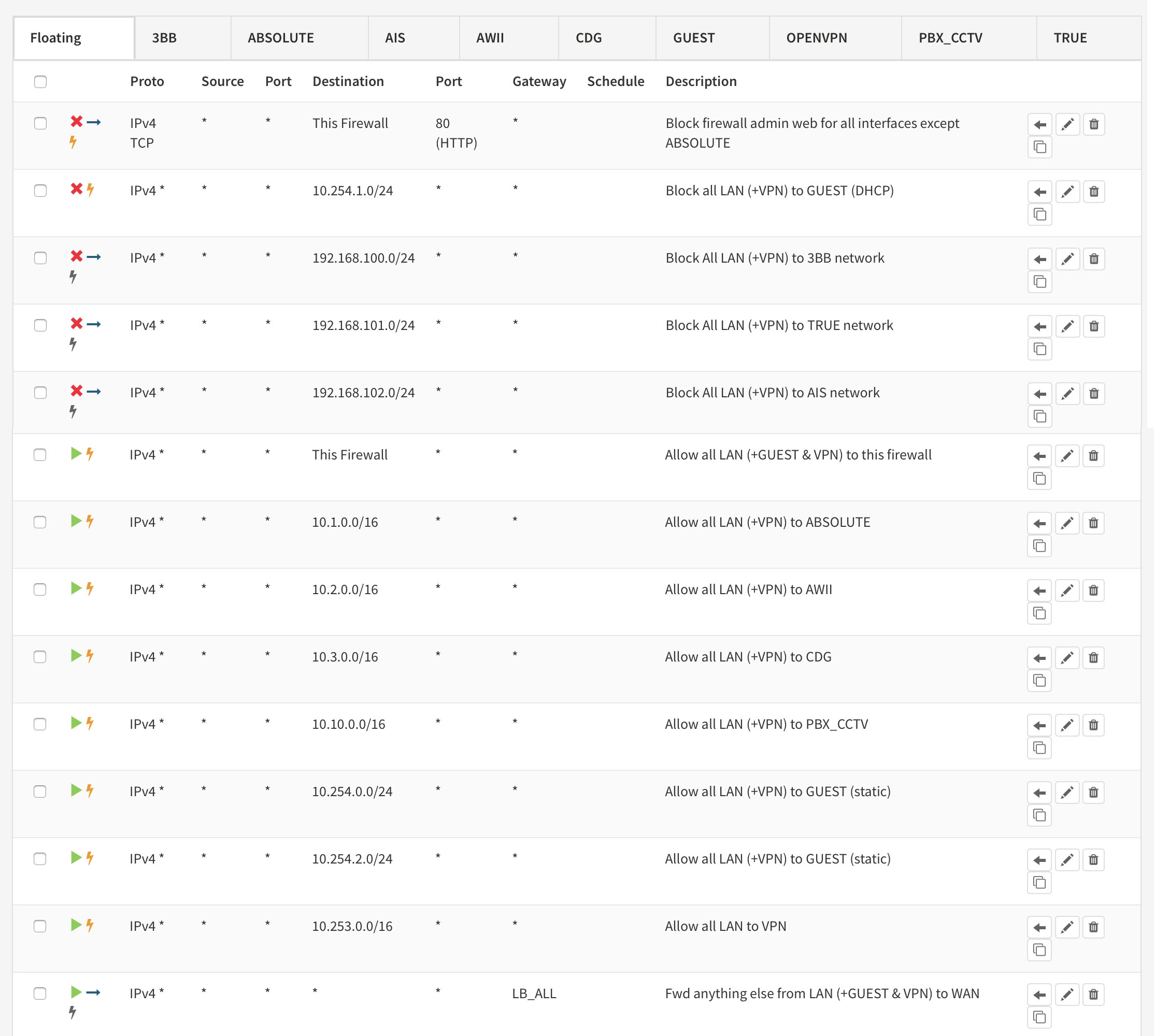Viewport: 1155px width, 1036px height.
Task: Toggle the select-all checkbox in the header row
Action: click(x=40, y=81)
